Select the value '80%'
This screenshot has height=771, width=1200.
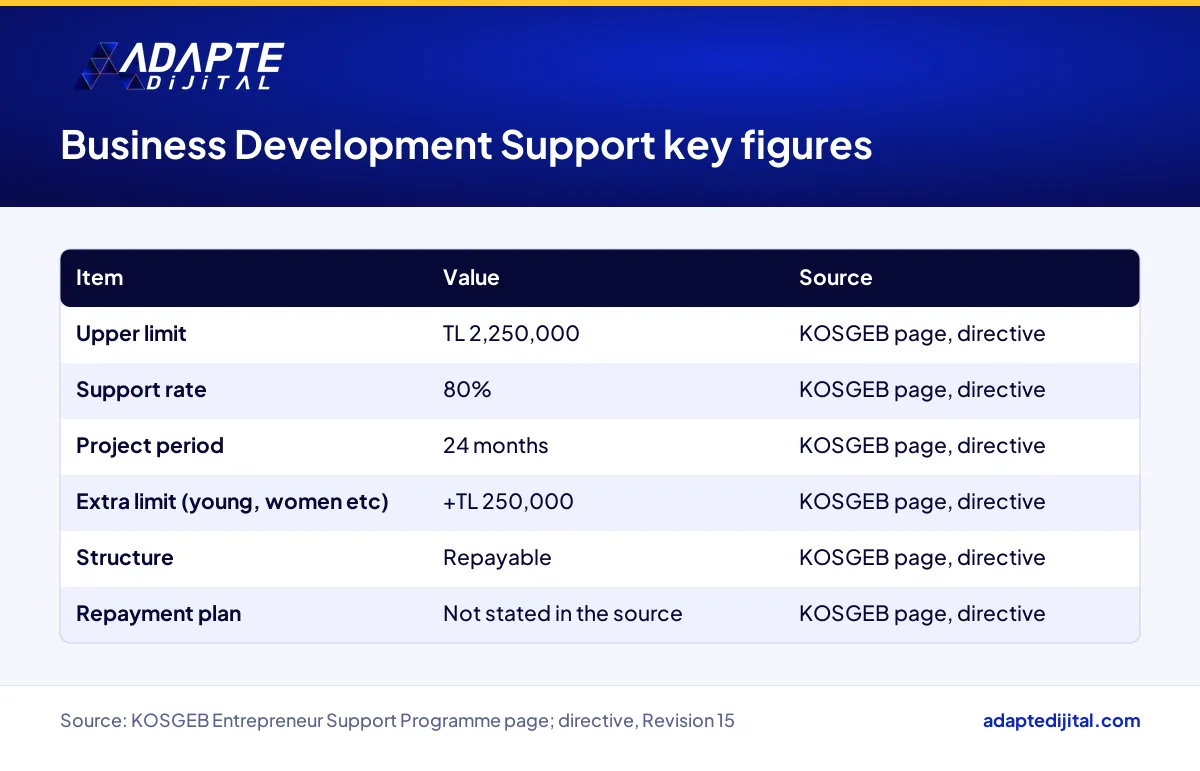point(467,390)
